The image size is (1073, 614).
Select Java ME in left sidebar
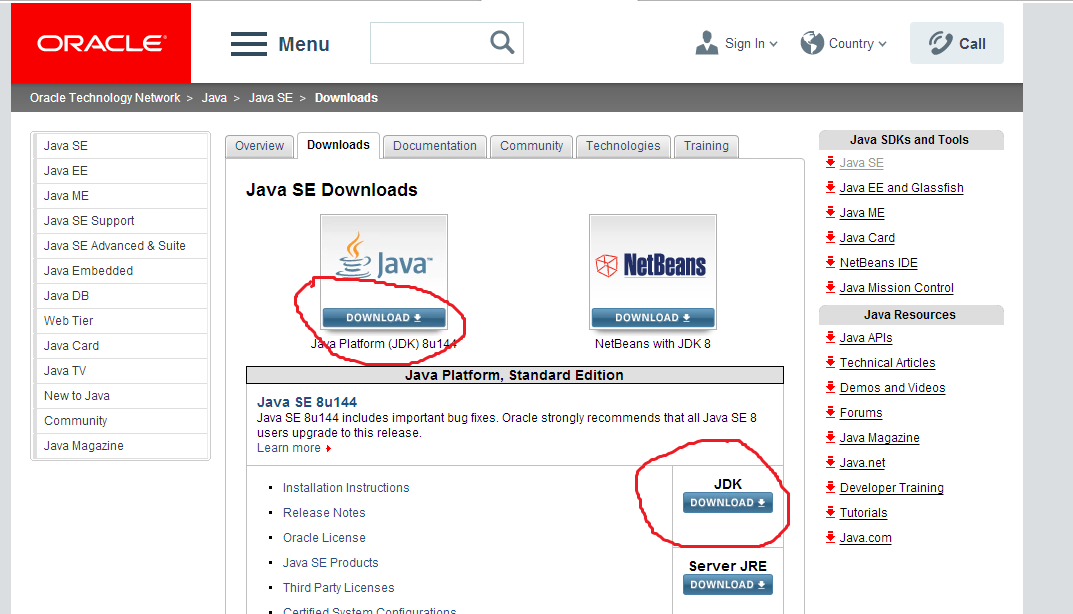pos(121,196)
